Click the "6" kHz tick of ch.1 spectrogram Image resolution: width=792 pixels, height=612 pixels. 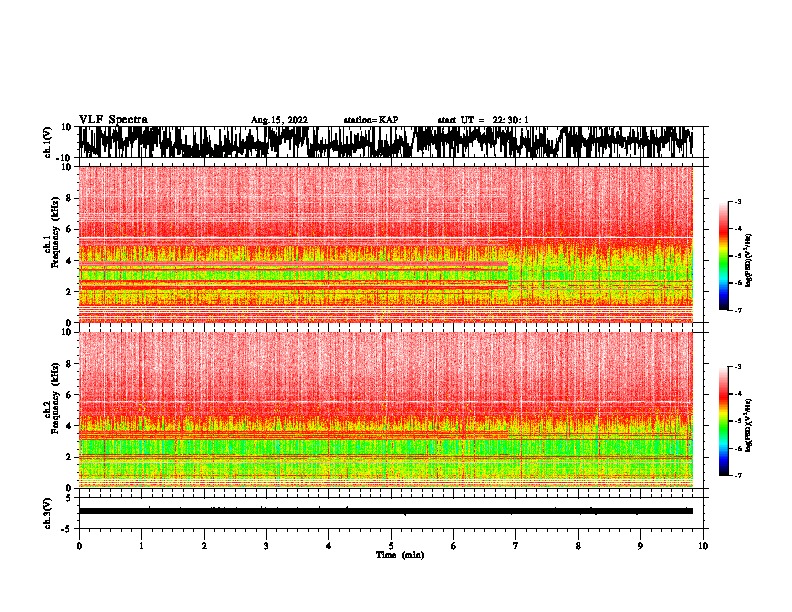tap(69, 230)
